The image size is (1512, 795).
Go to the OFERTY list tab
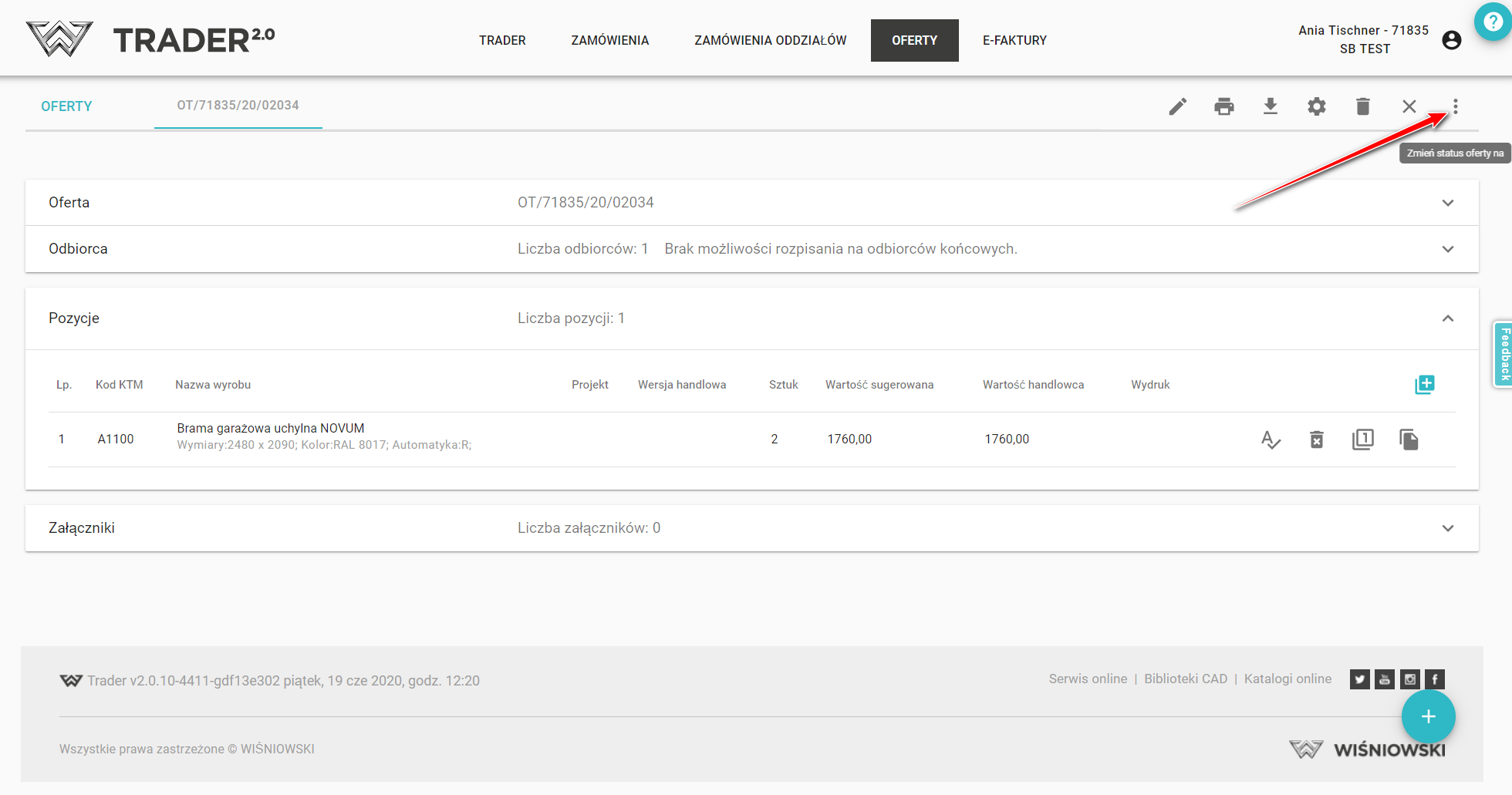pos(66,106)
